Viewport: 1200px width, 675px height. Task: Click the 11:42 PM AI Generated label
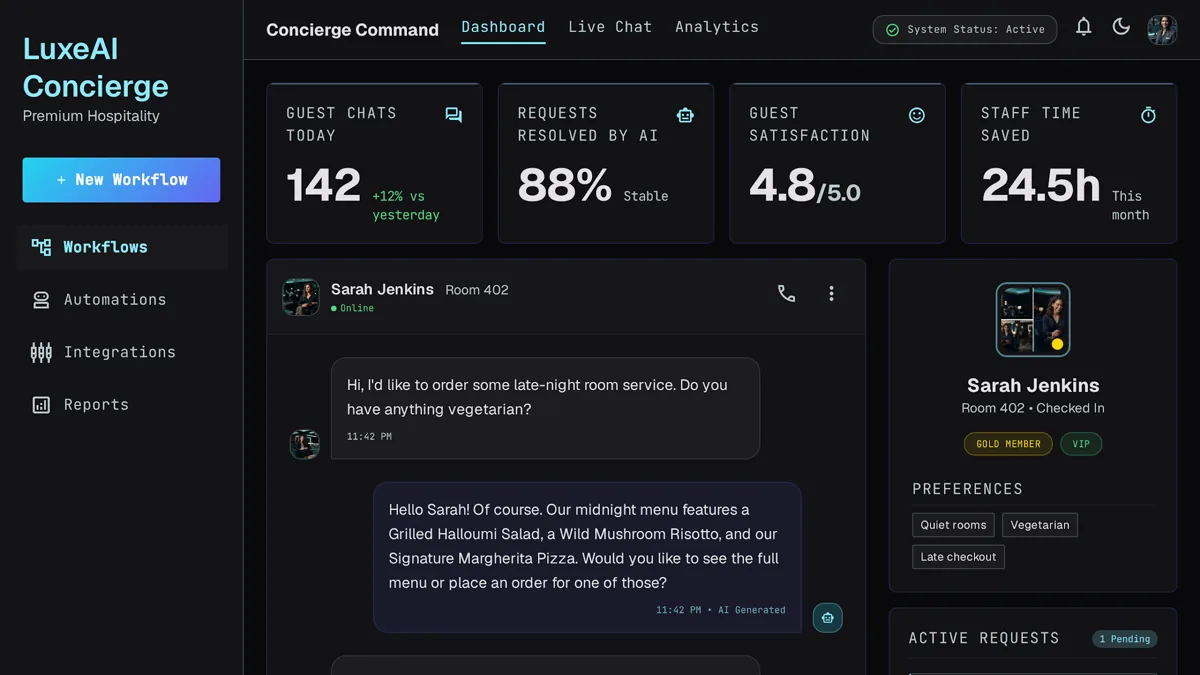pyautogui.click(x=720, y=610)
